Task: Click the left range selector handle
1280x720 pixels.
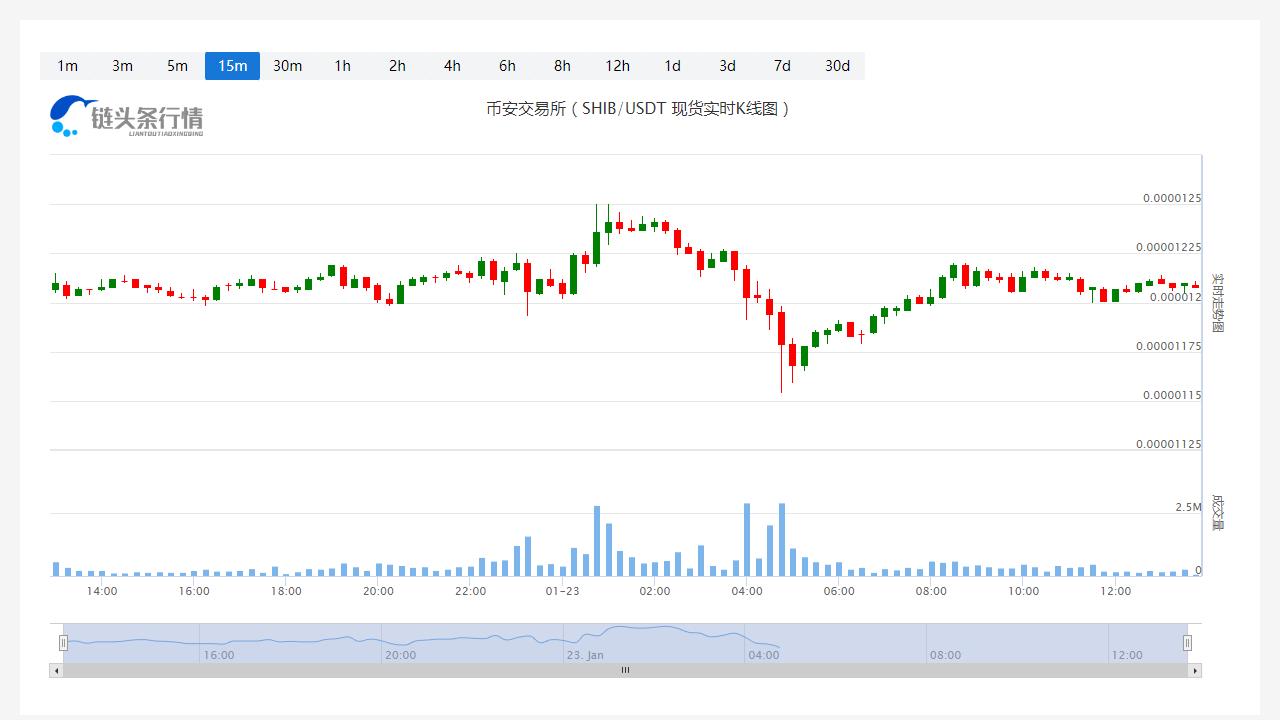Action: point(63,643)
